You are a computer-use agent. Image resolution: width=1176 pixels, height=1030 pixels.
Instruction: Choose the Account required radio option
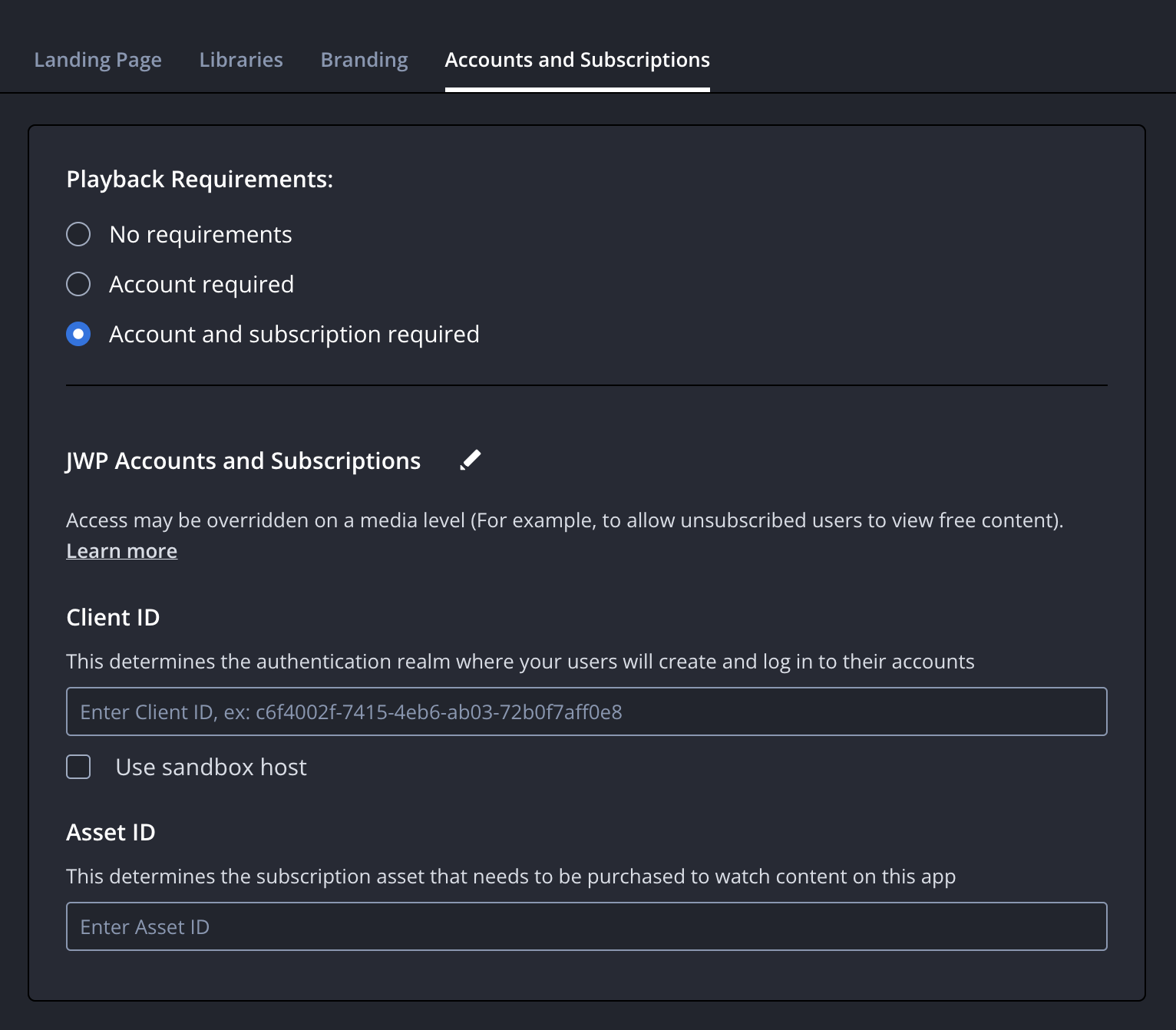(78, 284)
